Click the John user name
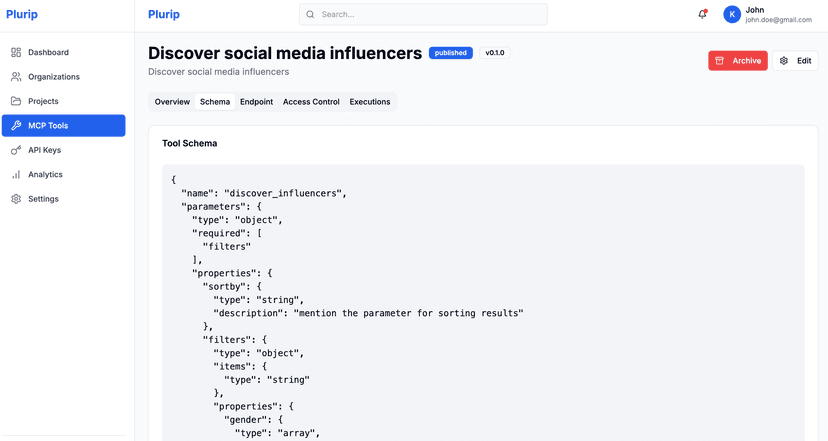 (x=755, y=10)
